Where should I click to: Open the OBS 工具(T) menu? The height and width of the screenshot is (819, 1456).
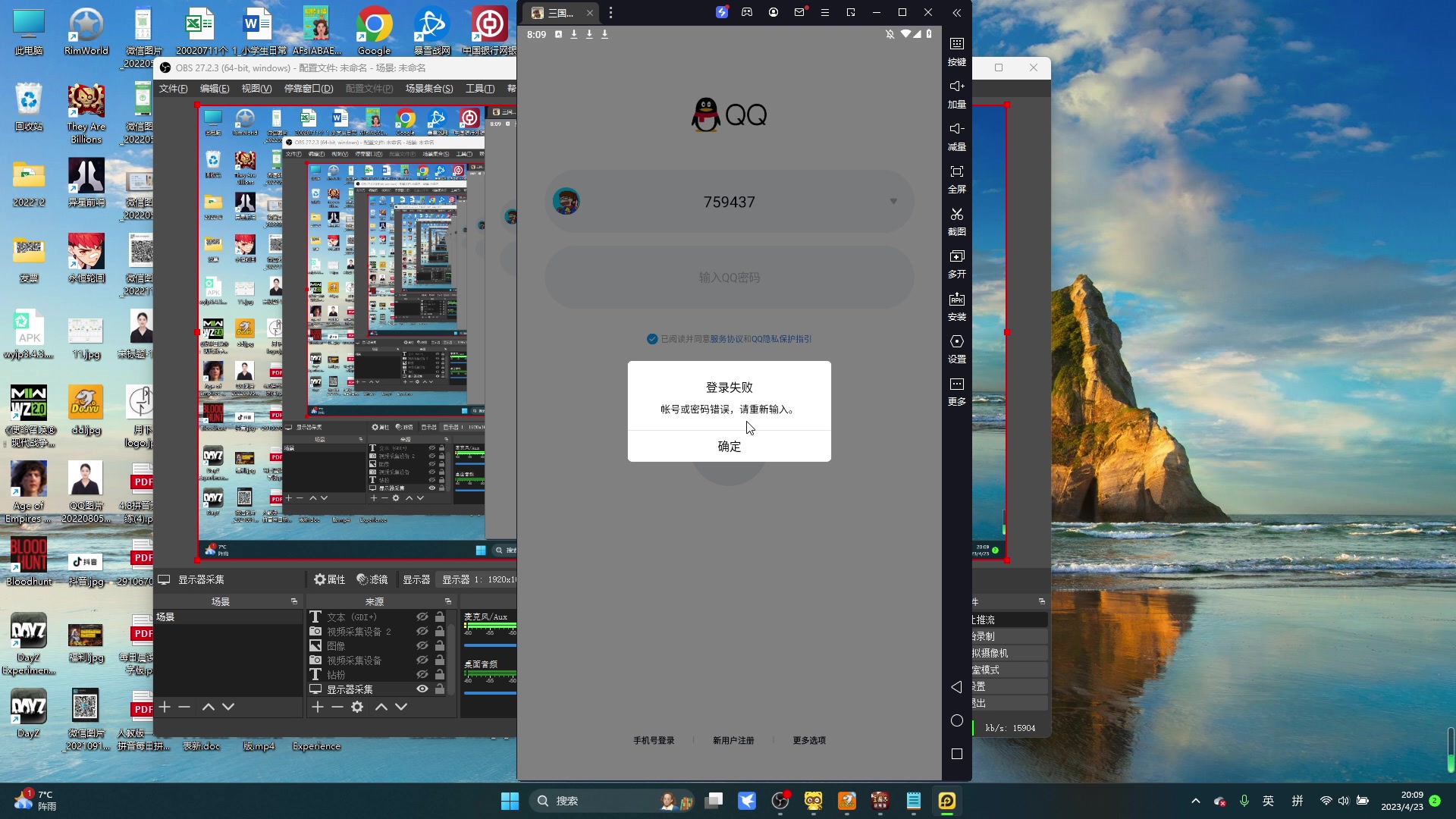[480, 89]
